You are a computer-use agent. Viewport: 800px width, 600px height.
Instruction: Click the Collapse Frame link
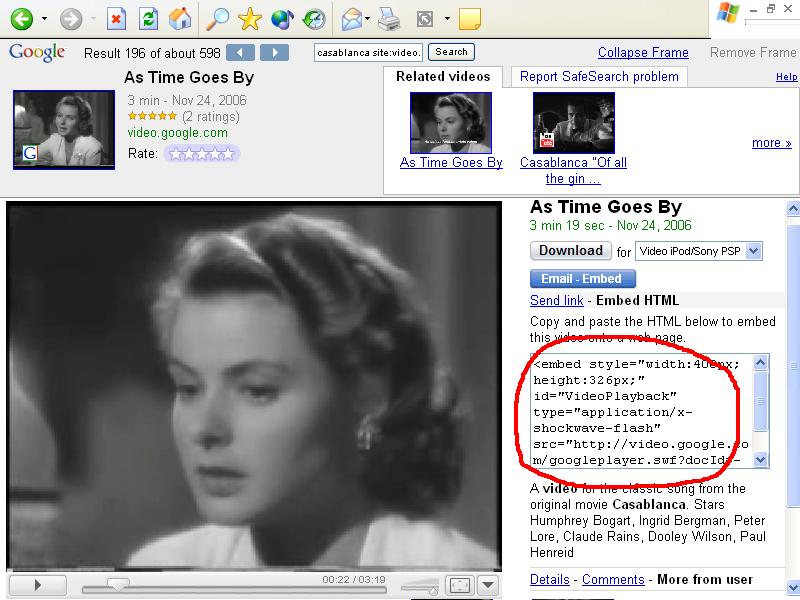pos(643,53)
